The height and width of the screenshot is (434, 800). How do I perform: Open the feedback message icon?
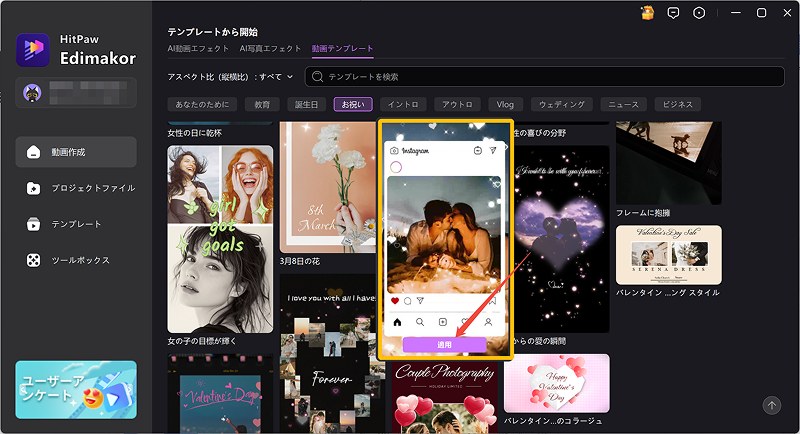[673, 13]
